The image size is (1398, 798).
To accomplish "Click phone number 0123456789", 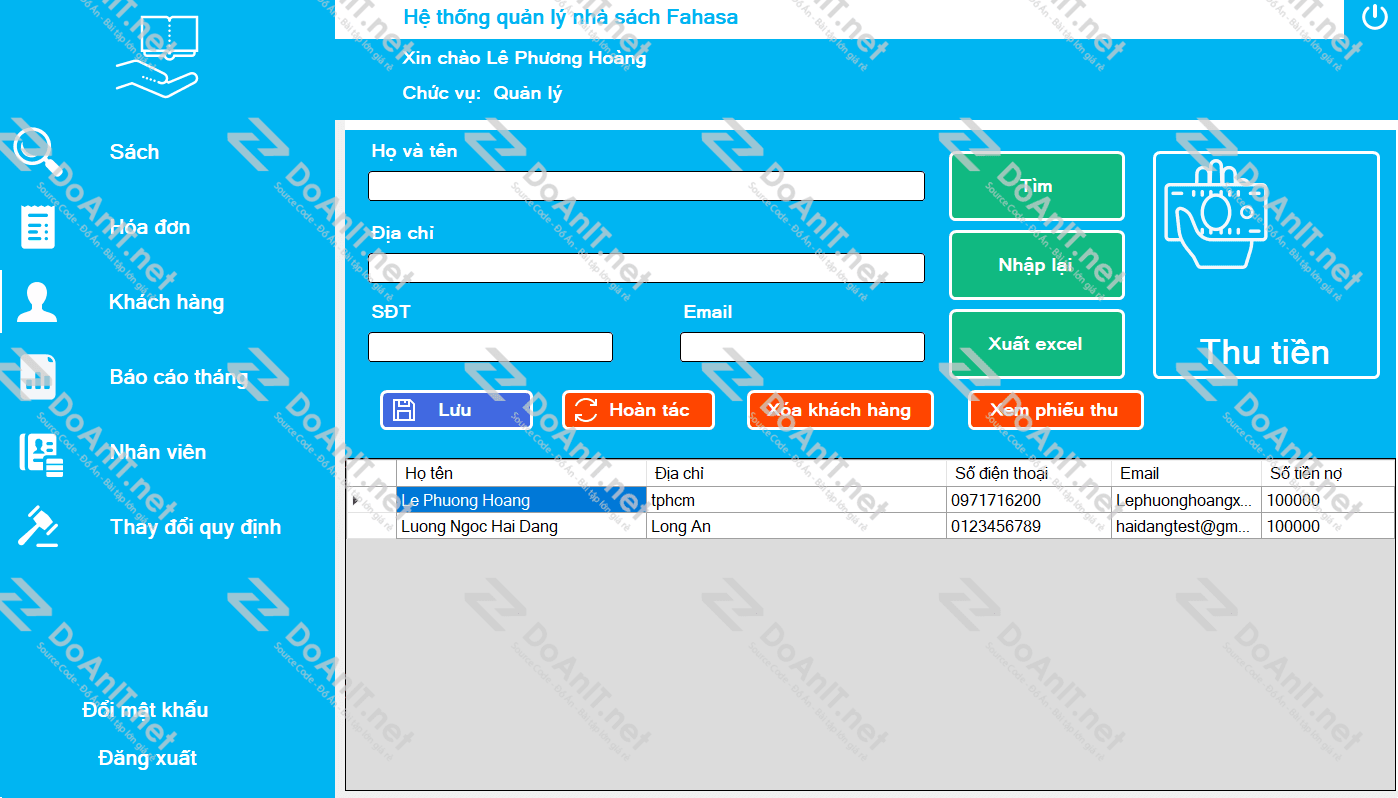I will (x=1029, y=526).
